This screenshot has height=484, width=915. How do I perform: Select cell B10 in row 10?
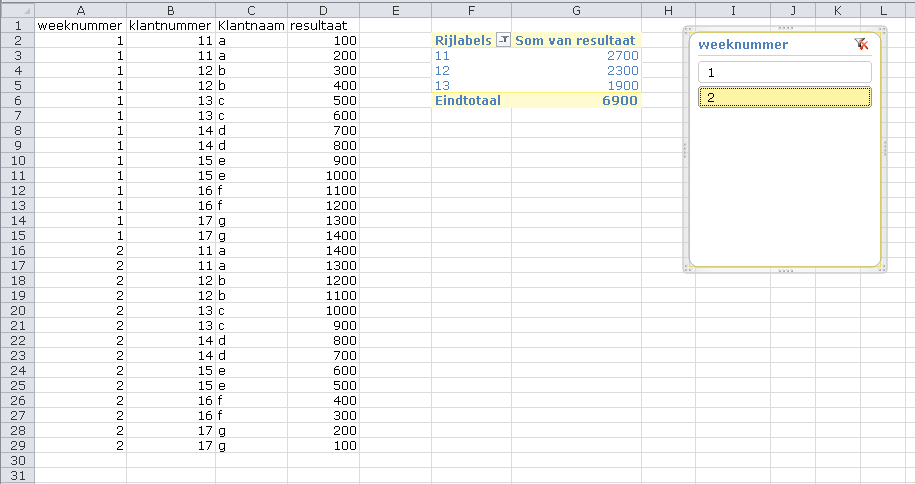pos(171,161)
